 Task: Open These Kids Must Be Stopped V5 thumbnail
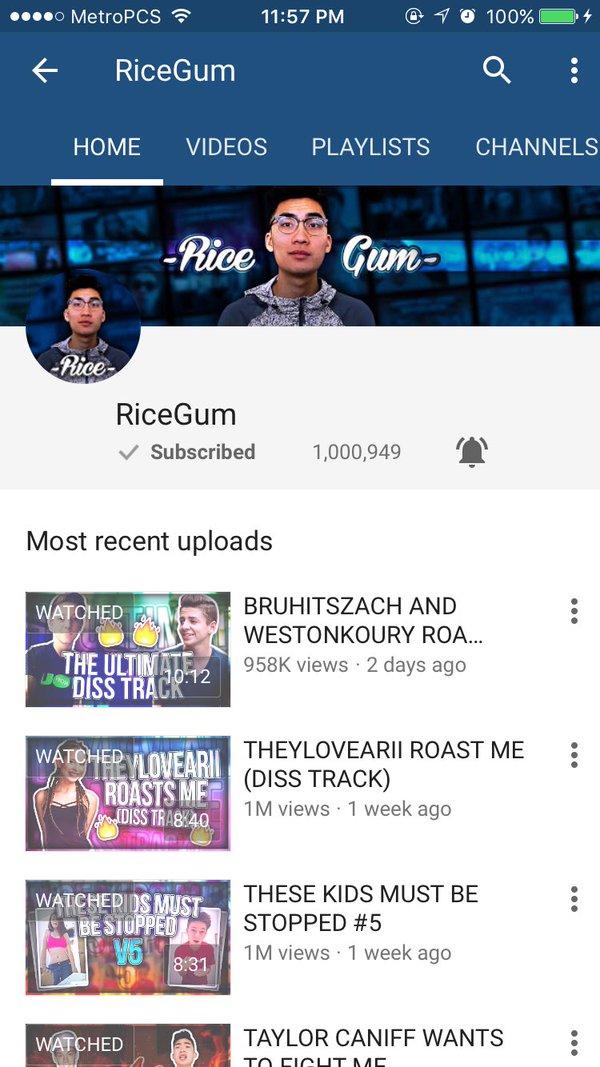tap(128, 937)
